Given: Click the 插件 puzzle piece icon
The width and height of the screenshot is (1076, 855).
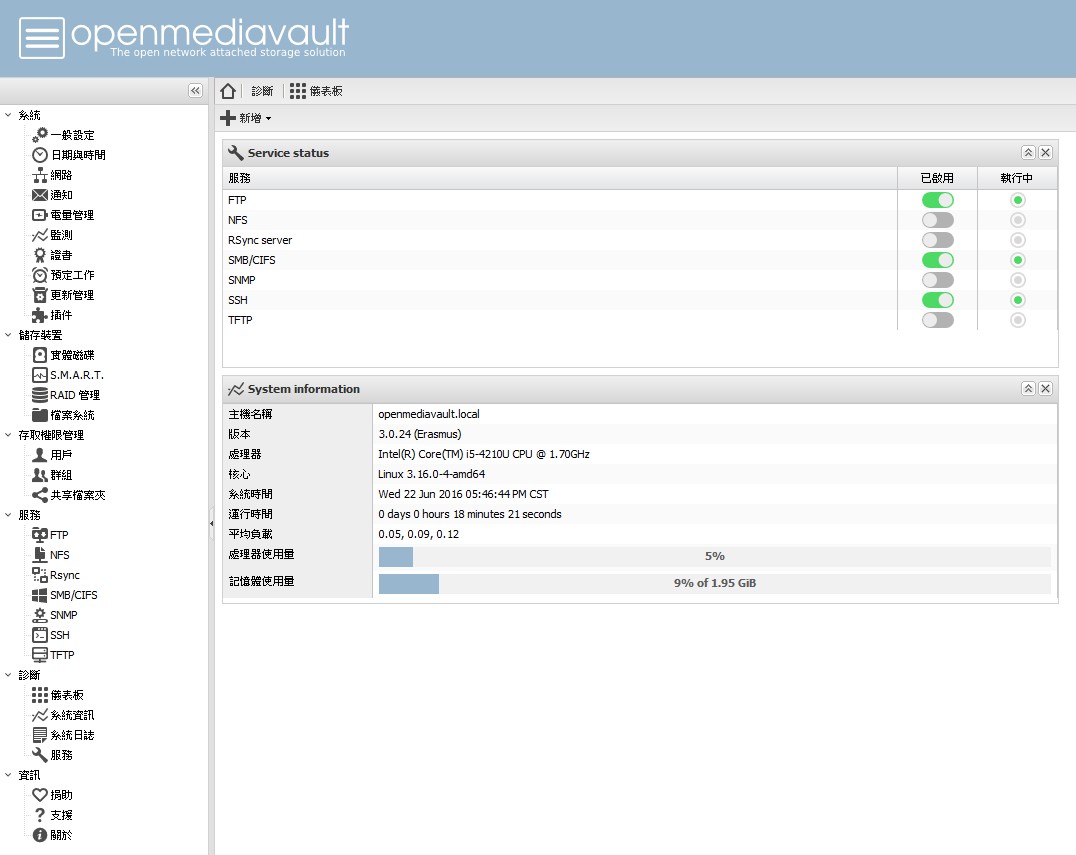Looking at the screenshot, I should [x=40, y=315].
